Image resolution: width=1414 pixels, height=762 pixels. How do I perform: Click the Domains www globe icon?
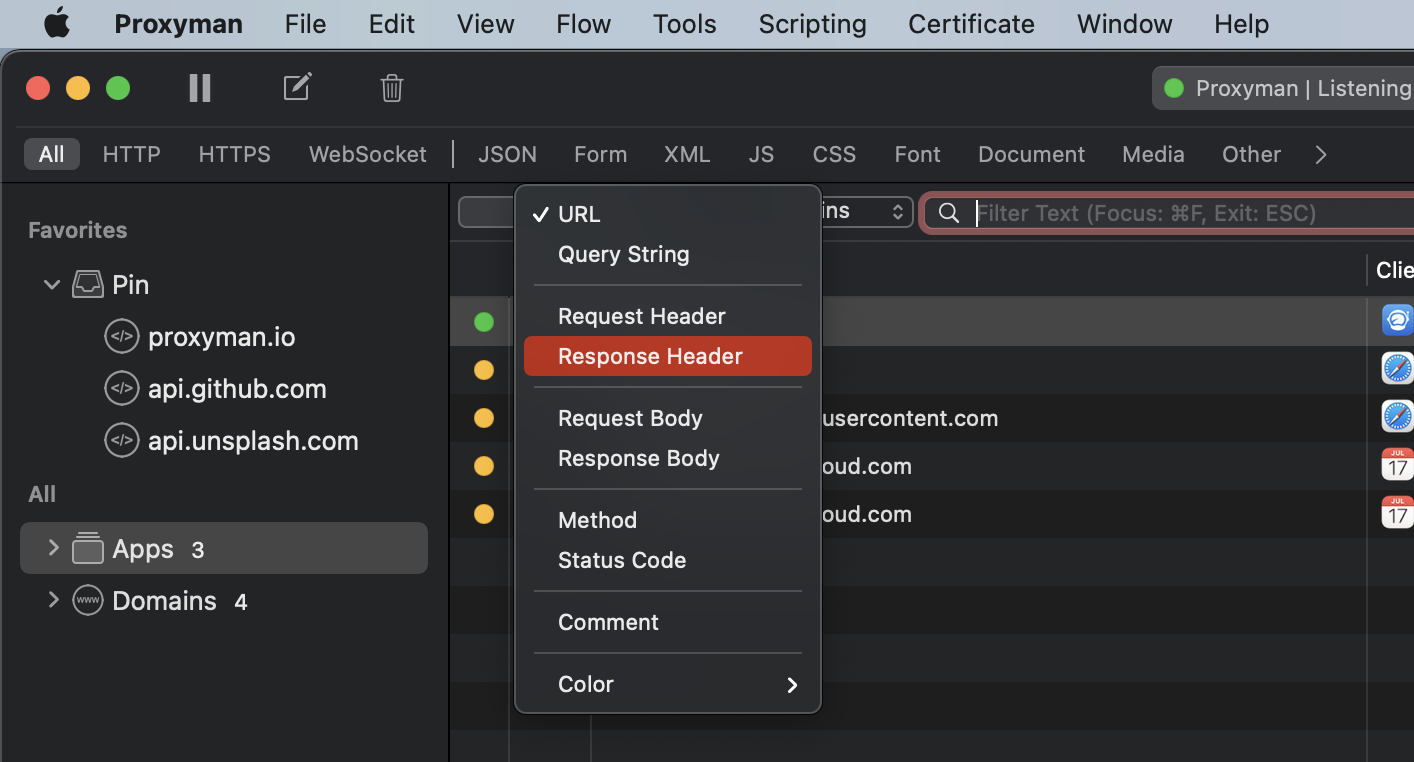(x=88, y=601)
